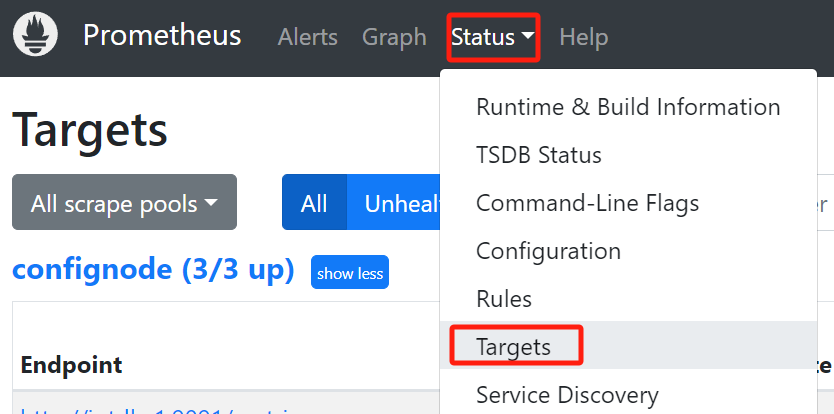Screen dimensions: 834x414
Task: Choose Command-Line Flags menu entry
Action: coord(587,203)
